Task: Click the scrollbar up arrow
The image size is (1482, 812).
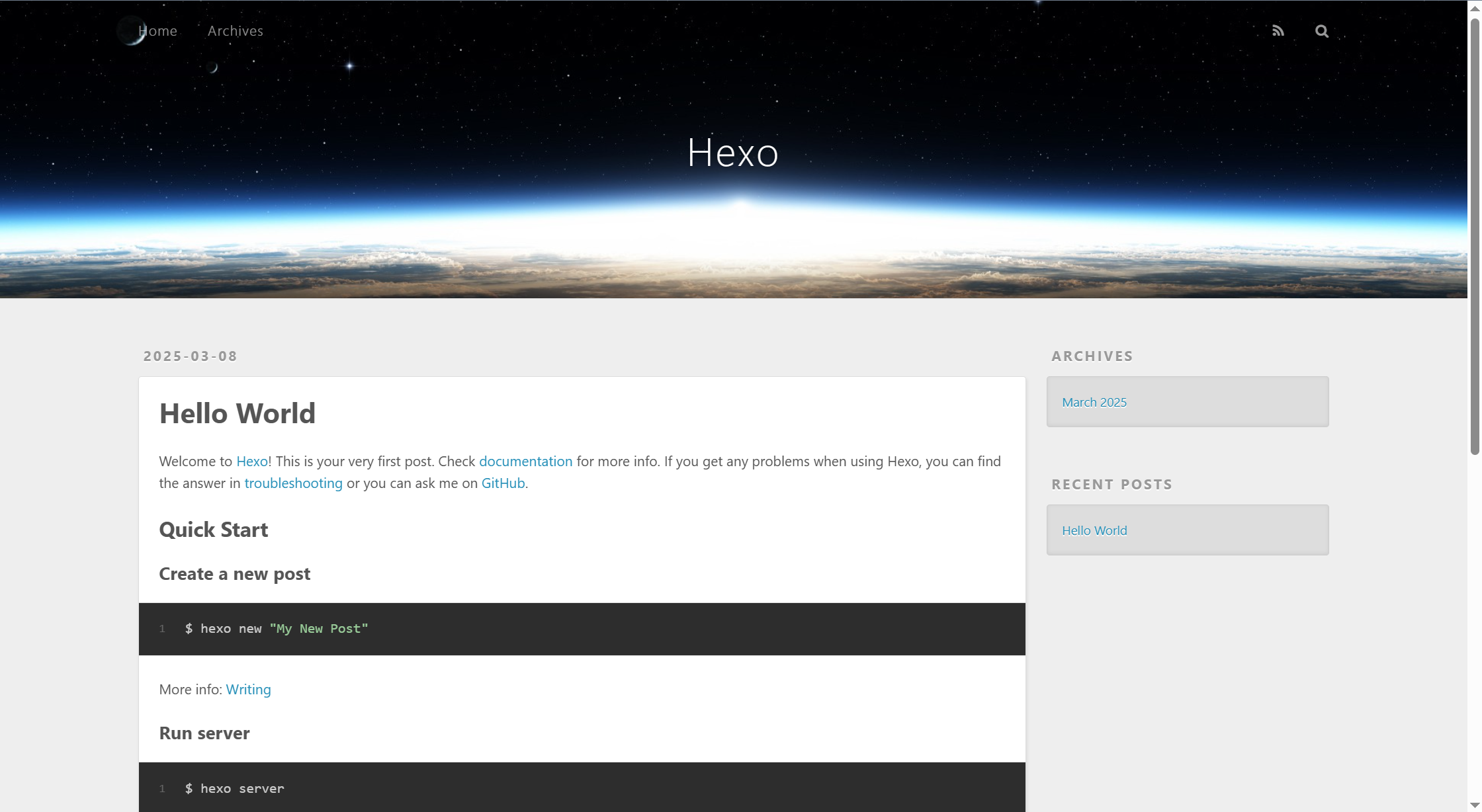Action: [1475, 8]
